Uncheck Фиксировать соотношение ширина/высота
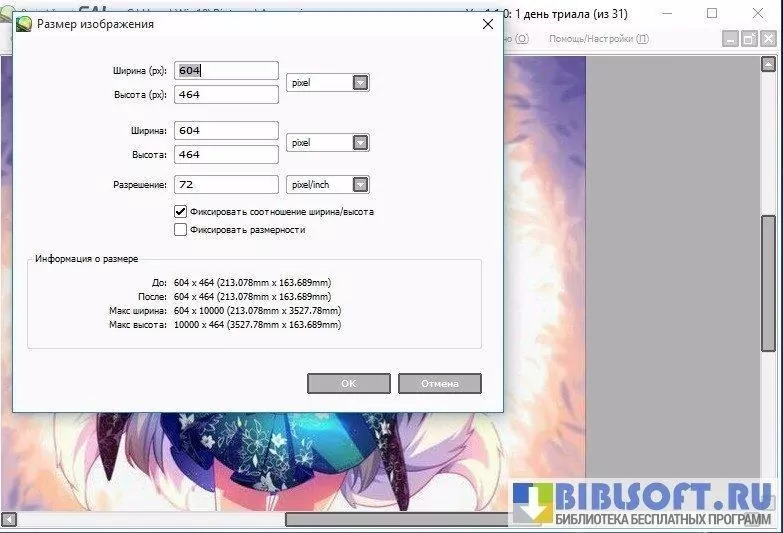 [x=180, y=212]
